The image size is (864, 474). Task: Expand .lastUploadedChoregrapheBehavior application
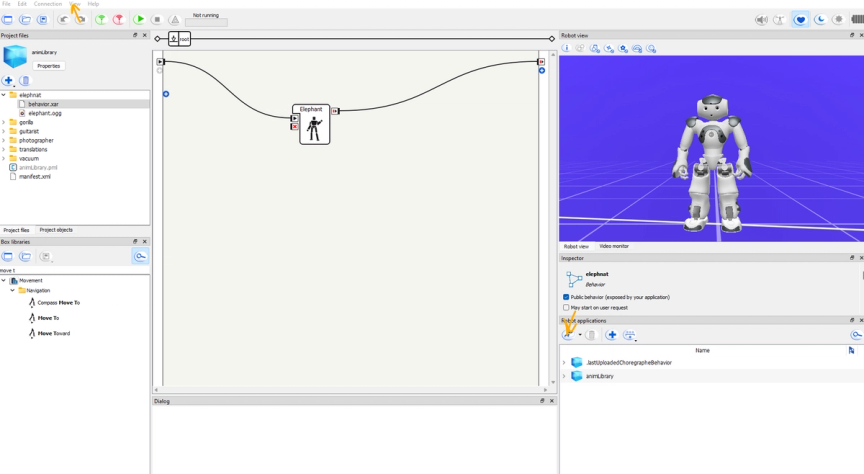[x=564, y=363]
